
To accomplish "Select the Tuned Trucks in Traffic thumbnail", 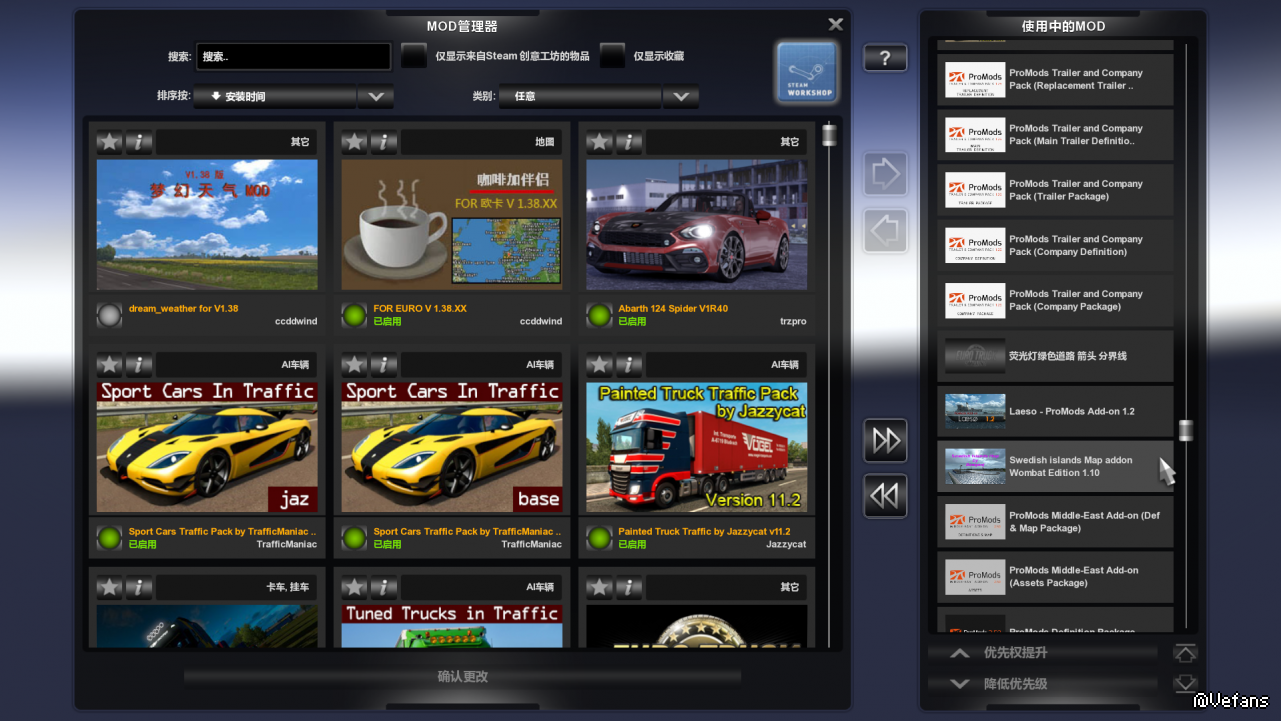I will coord(452,626).
